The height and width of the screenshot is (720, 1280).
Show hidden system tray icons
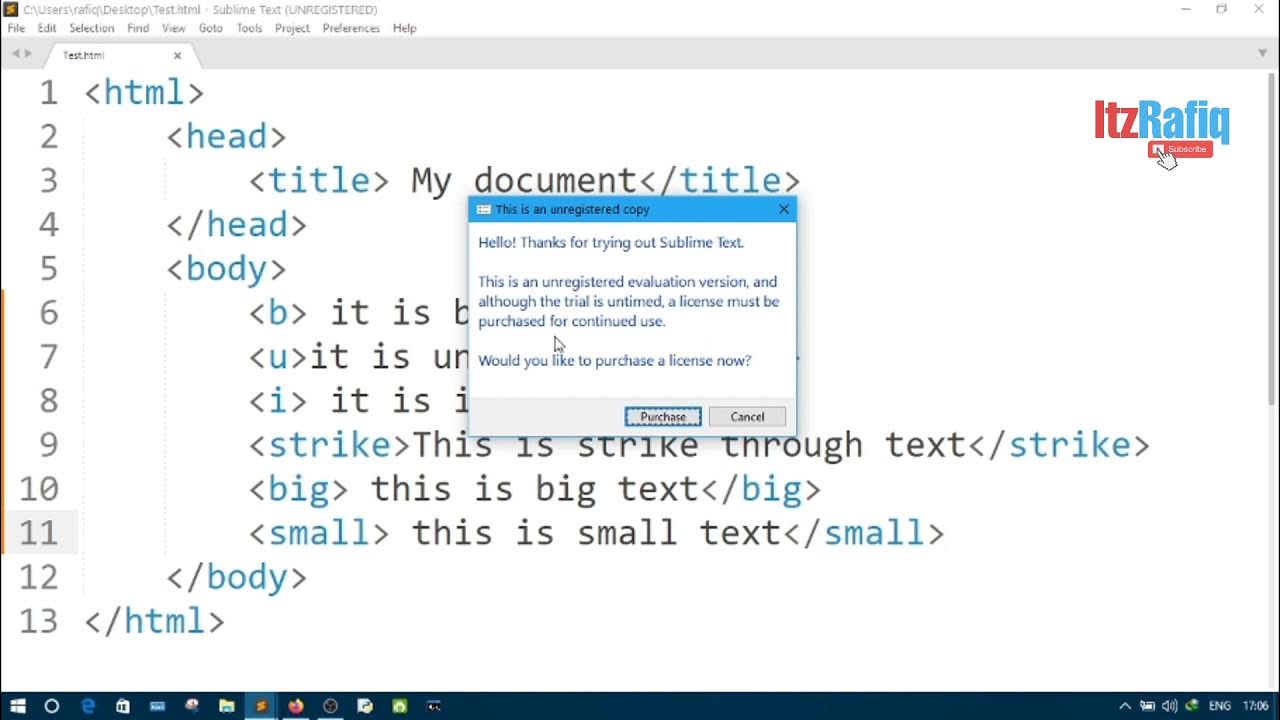(x=1125, y=706)
